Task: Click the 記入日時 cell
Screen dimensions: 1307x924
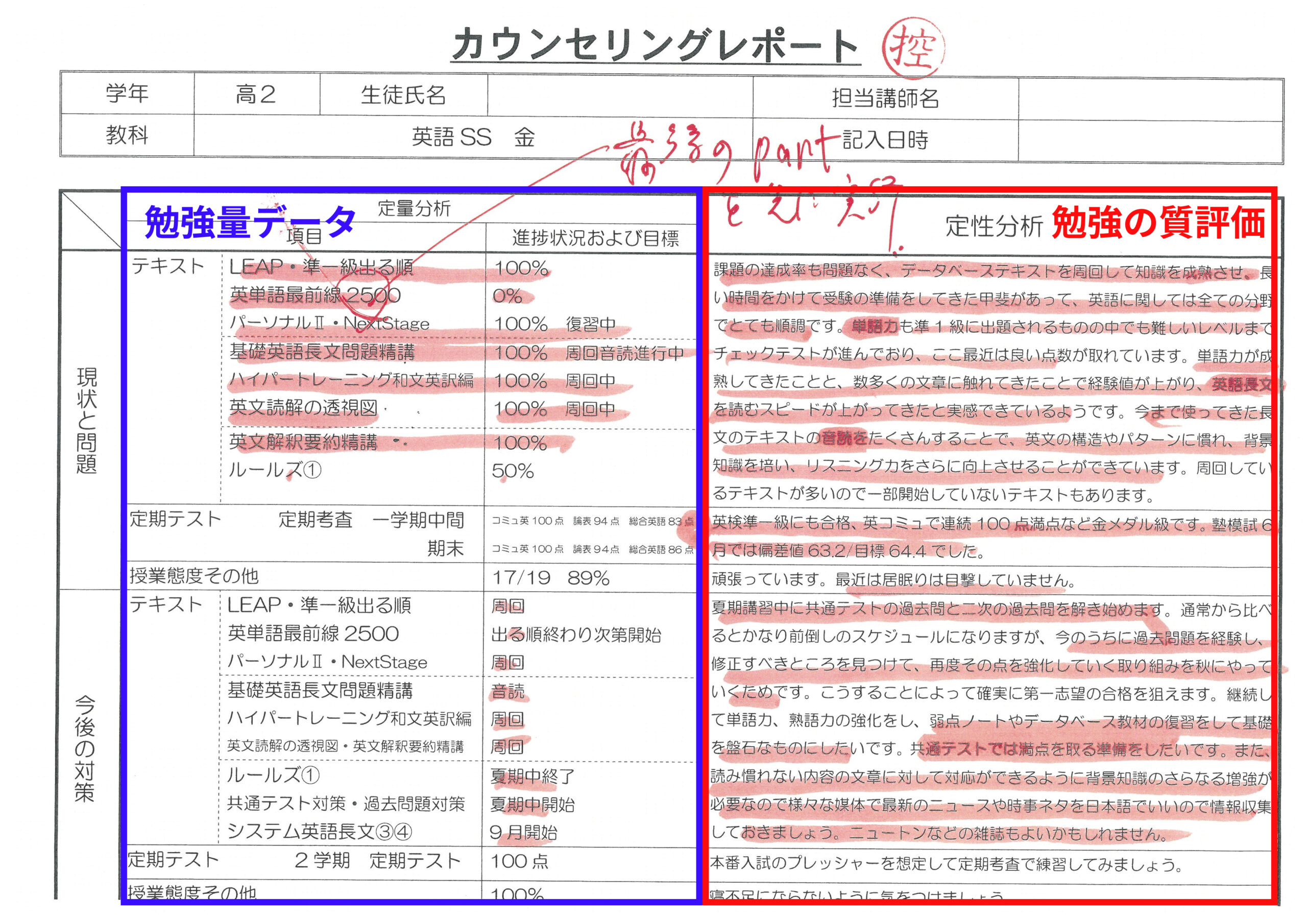Action: (x=885, y=139)
